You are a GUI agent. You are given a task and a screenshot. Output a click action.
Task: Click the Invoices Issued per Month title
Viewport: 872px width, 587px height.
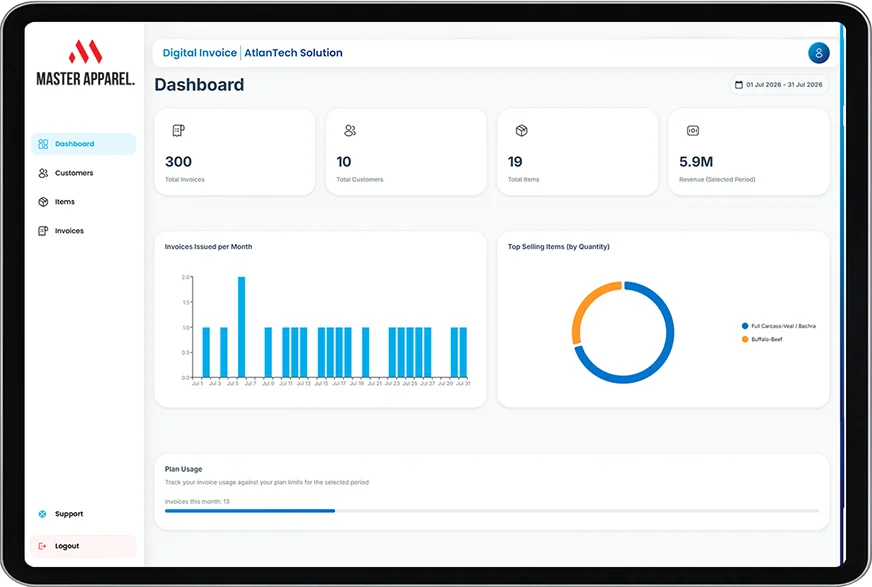pos(209,247)
